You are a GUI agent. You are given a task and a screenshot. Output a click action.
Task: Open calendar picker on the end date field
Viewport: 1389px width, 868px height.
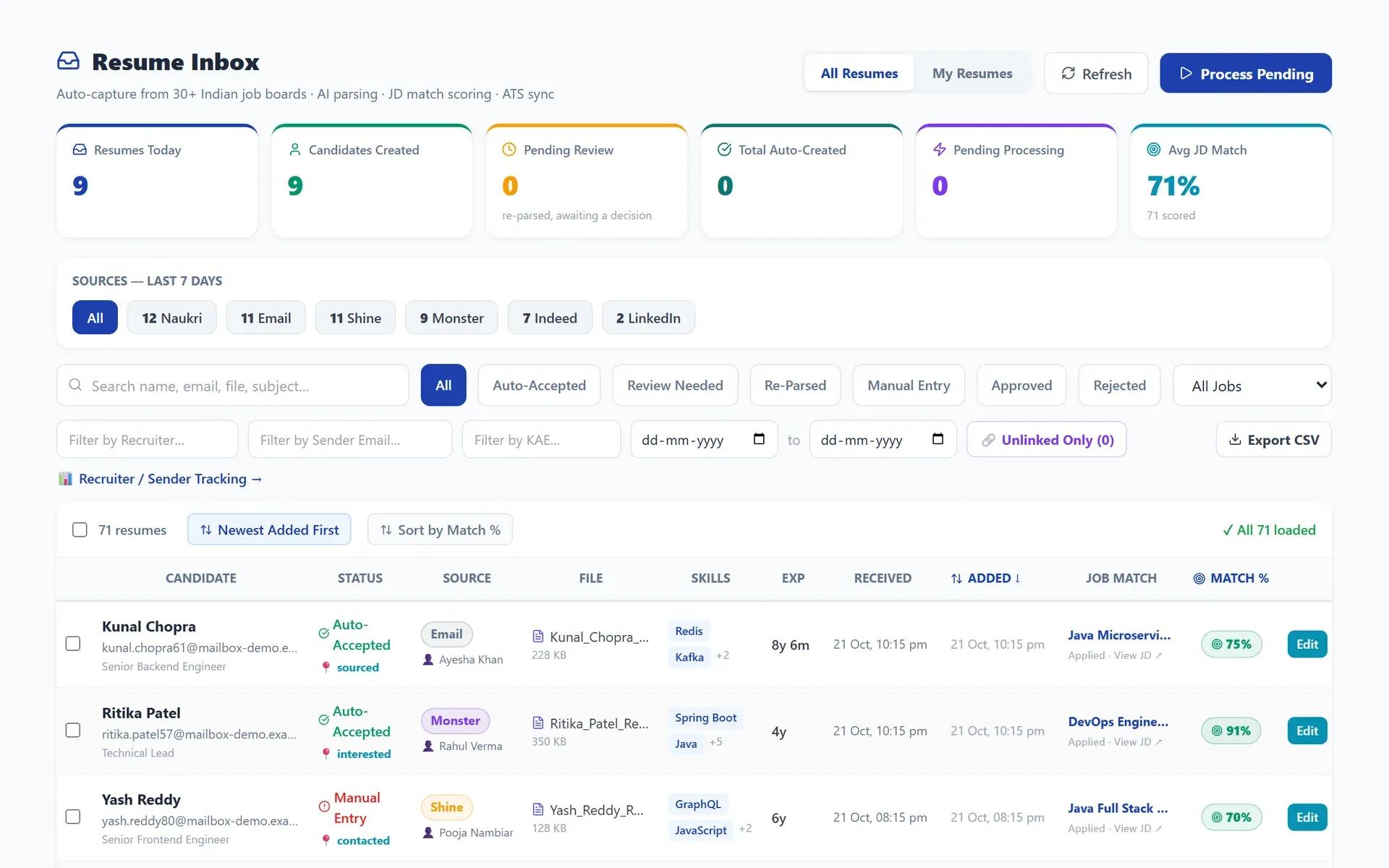coord(938,439)
